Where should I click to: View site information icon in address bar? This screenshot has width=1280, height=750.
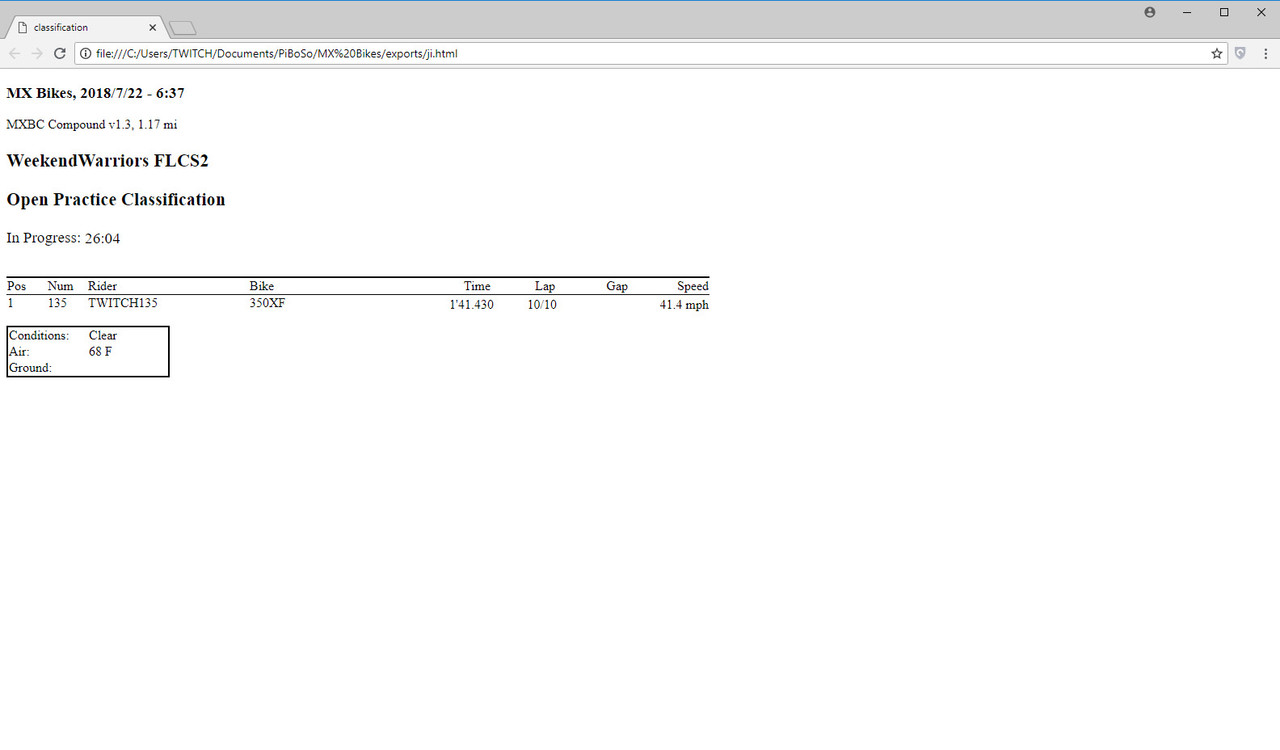(86, 54)
